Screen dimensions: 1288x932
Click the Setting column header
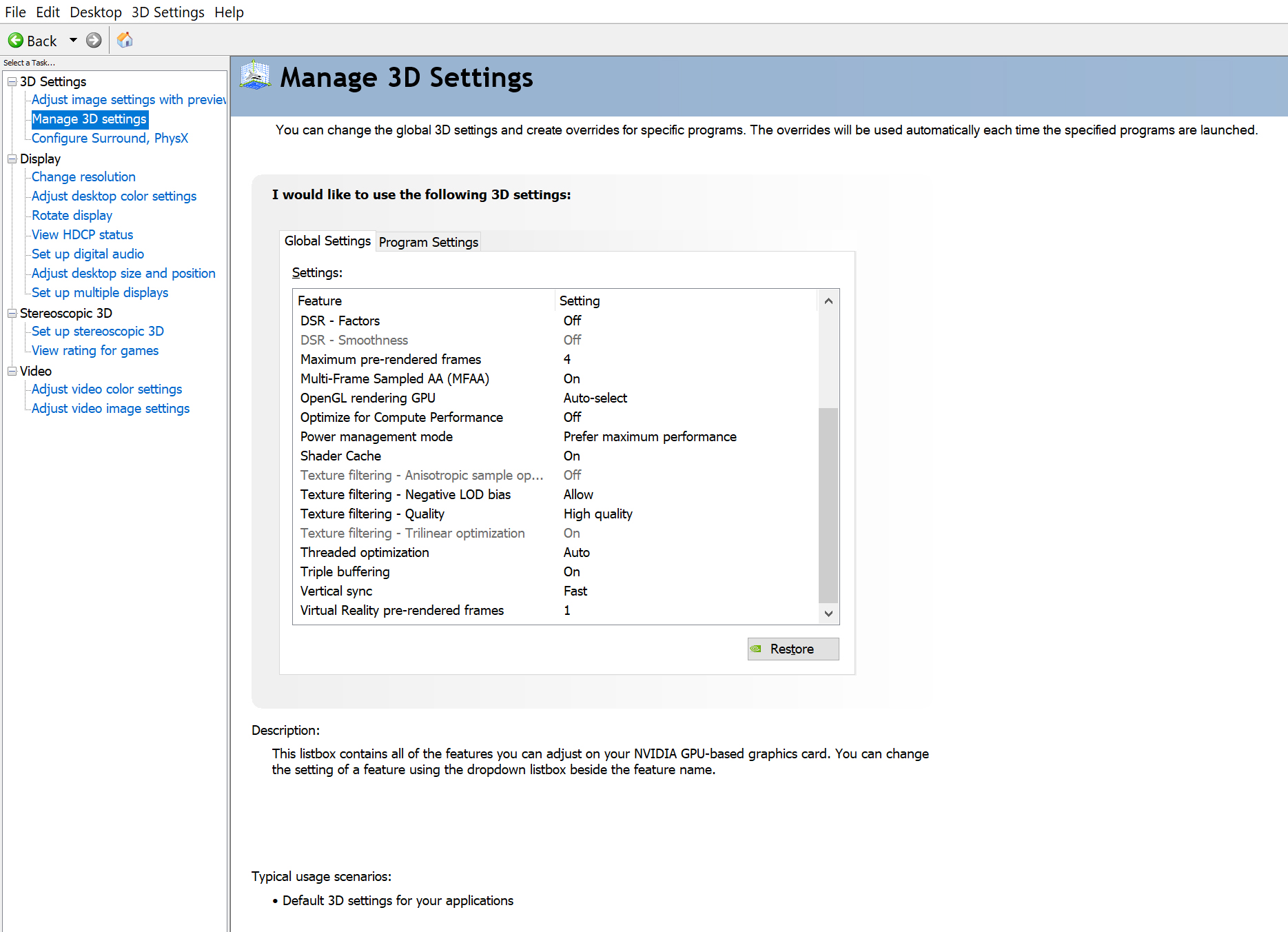click(x=686, y=301)
